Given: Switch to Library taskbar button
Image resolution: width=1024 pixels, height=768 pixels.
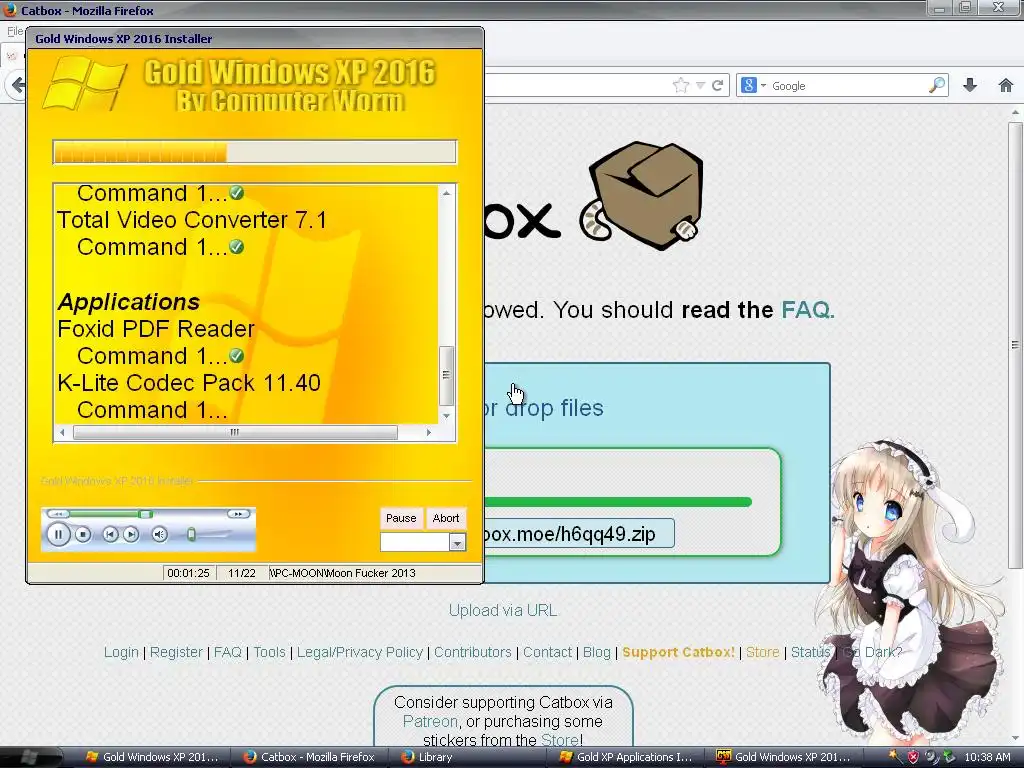Looking at the screenshot, I should 428,758.
